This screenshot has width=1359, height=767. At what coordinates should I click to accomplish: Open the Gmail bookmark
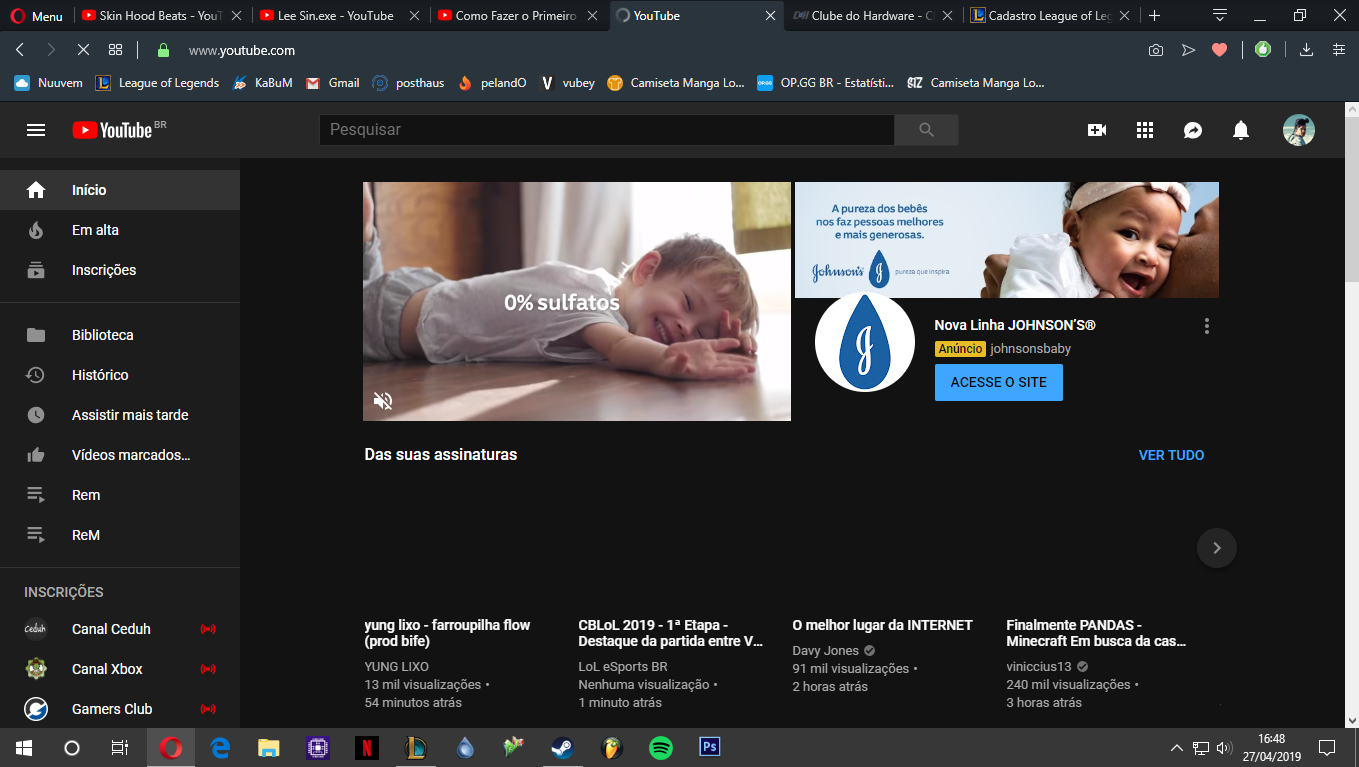[333, 83]
